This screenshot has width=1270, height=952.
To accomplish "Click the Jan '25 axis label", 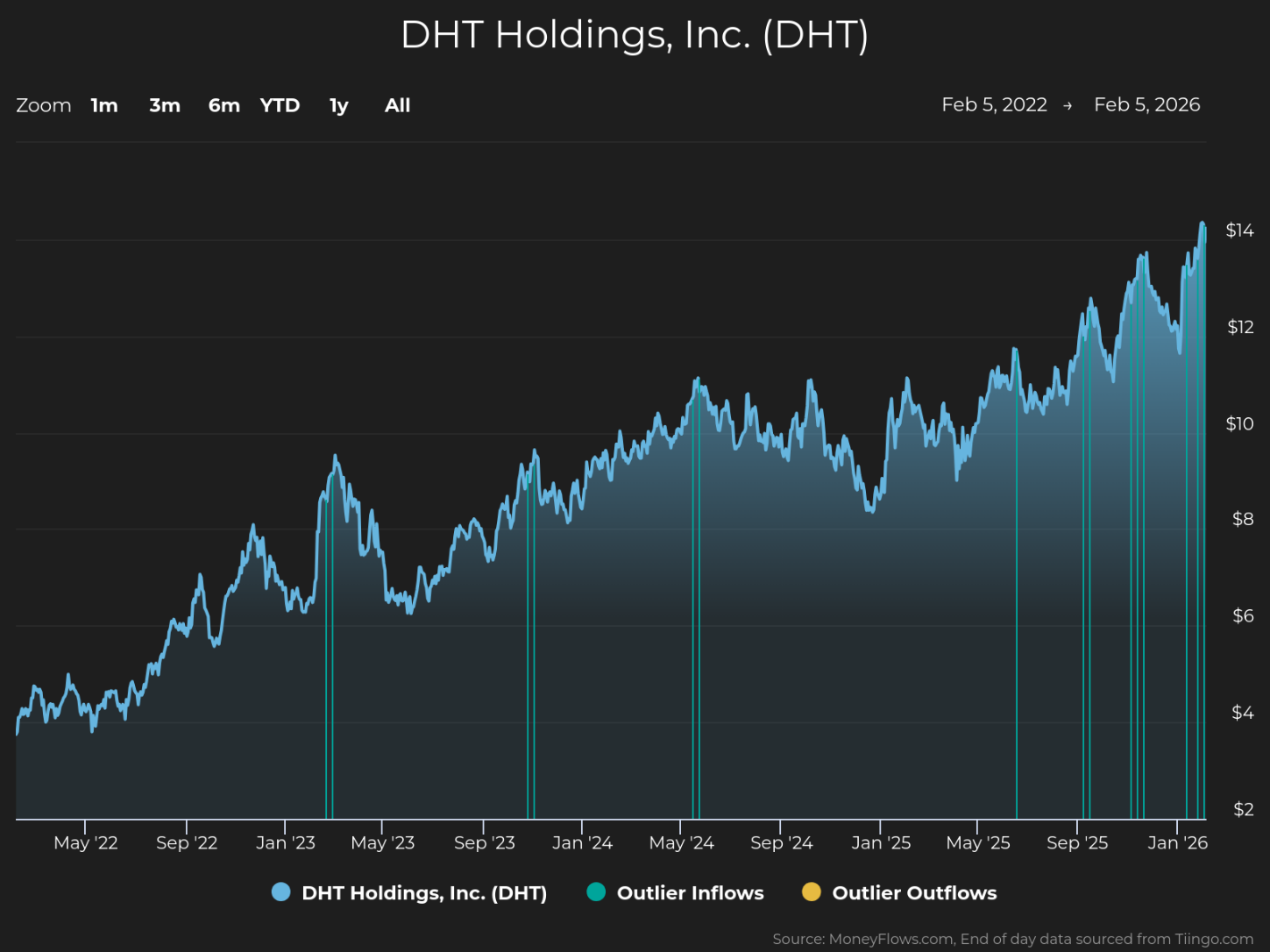I will coord(881,842).
